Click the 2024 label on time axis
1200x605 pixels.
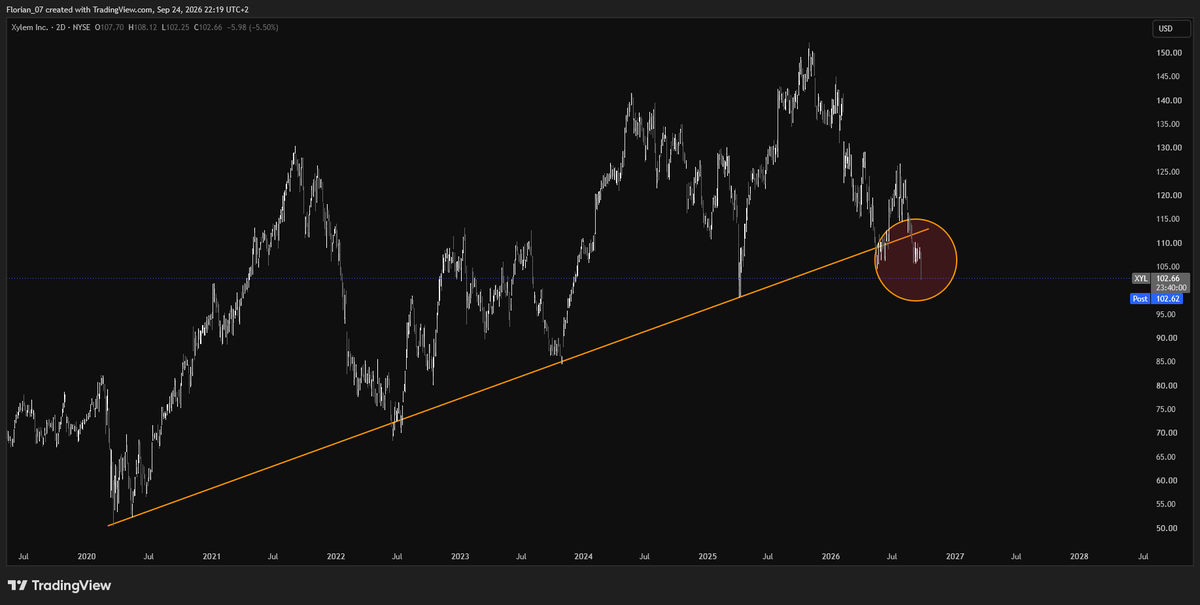pyautogui.click(x=583, y=555)
